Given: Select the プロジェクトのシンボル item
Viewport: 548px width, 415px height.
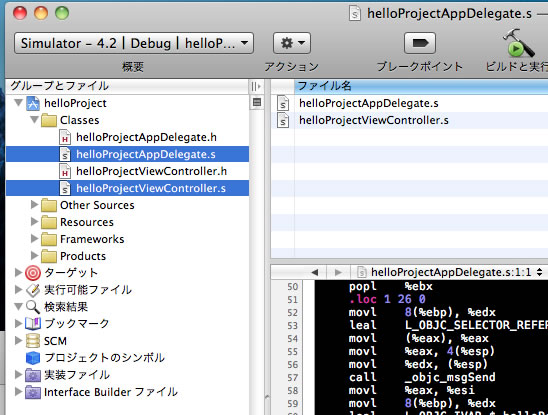Looking at the screenshot, I should coord(104,358).
